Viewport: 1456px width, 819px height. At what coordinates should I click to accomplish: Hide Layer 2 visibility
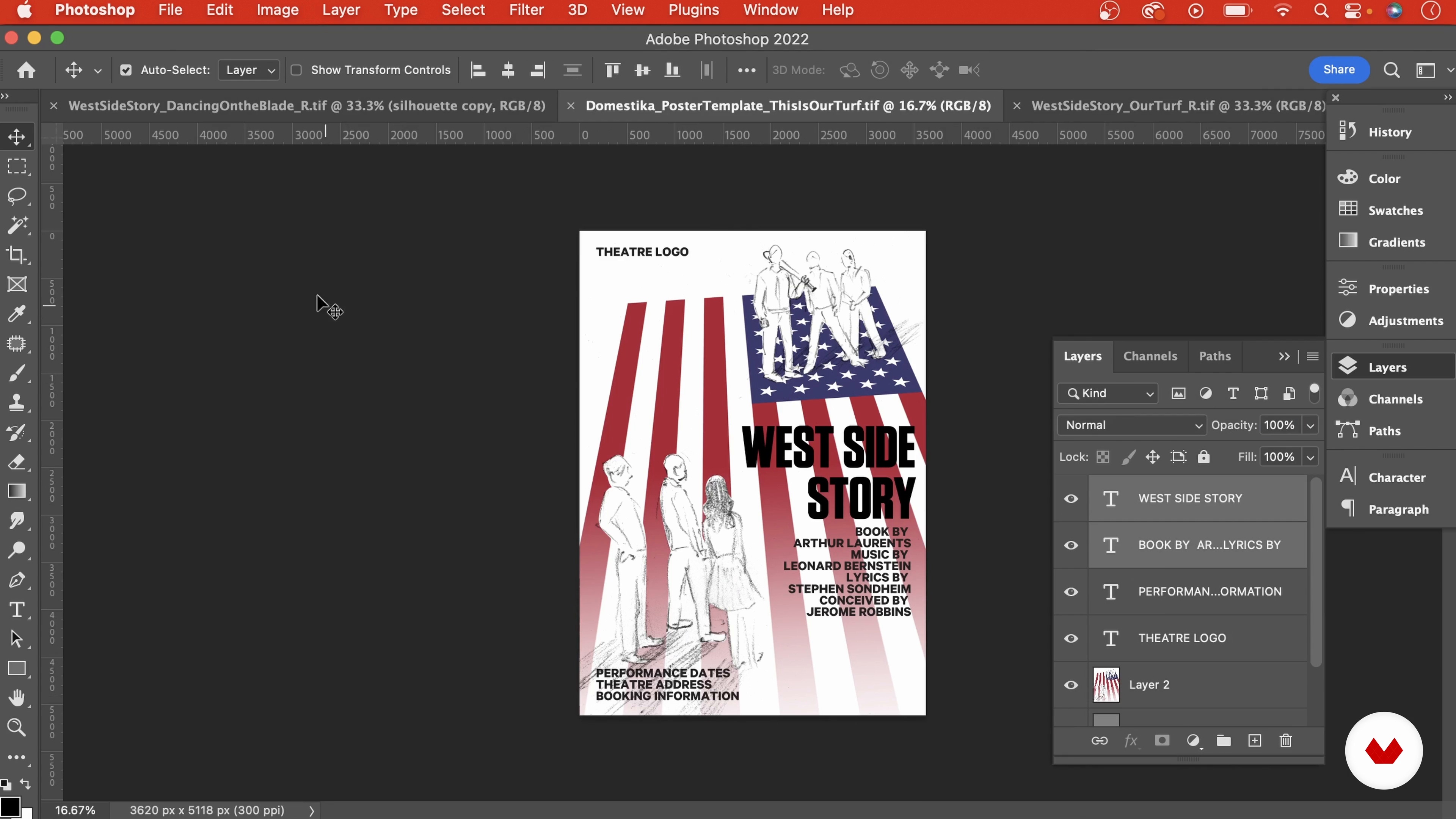pyautogui.click(x=1071, y=685)
